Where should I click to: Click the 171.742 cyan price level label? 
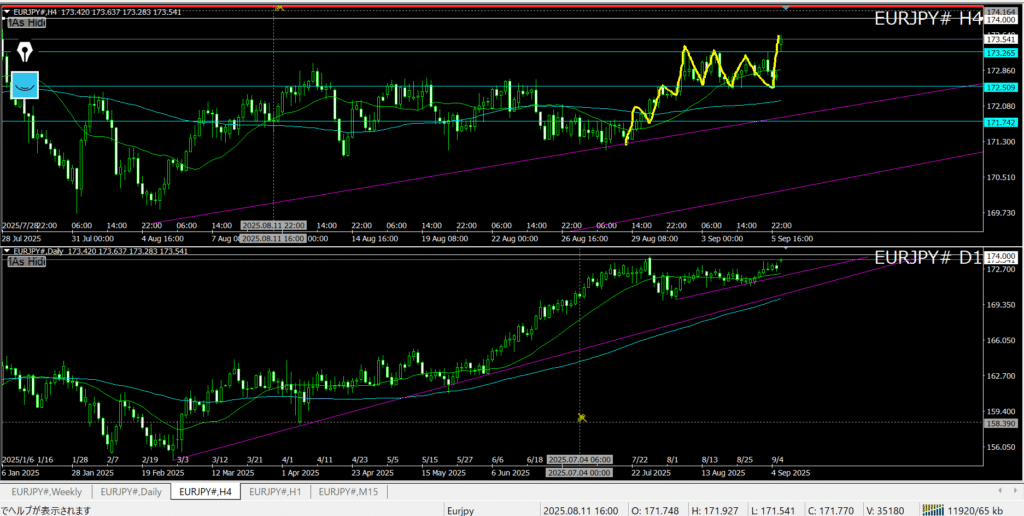[x=999, y=123]
